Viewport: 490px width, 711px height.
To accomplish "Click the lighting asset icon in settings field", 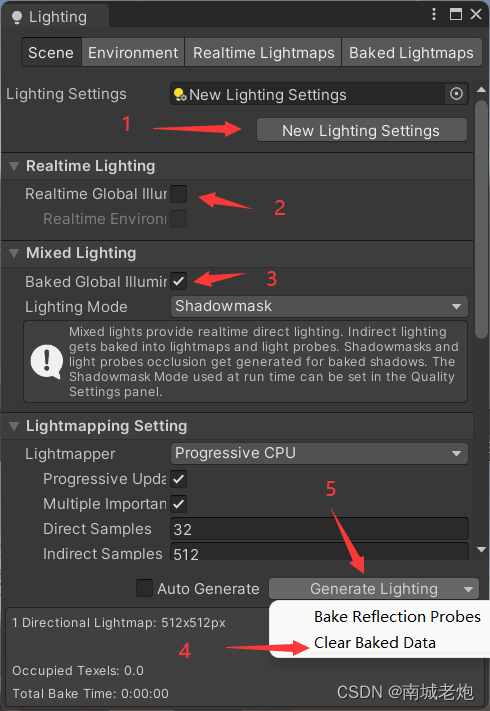I will pos(180,94).
